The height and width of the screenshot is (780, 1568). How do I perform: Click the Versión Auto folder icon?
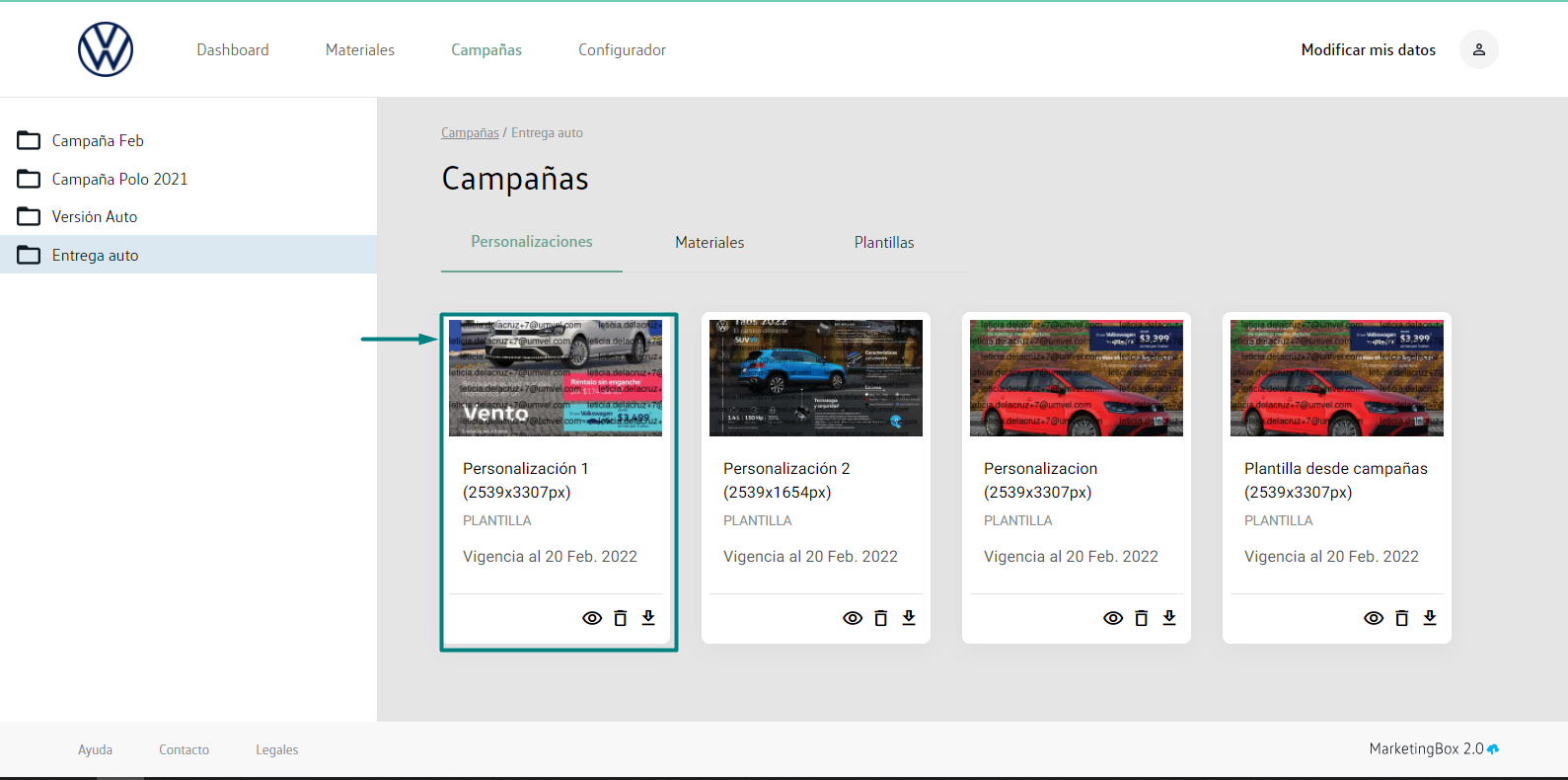(29, 216)
